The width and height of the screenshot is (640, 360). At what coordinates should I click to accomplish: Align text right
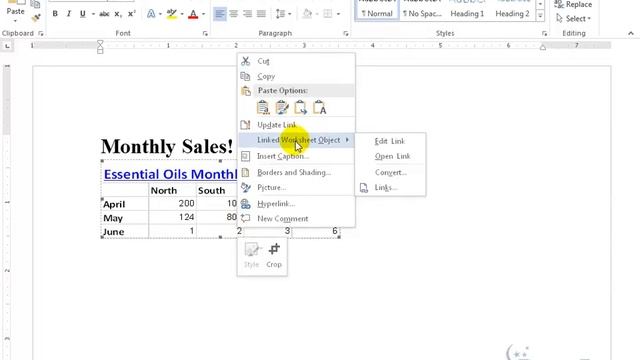click(247, 14)
